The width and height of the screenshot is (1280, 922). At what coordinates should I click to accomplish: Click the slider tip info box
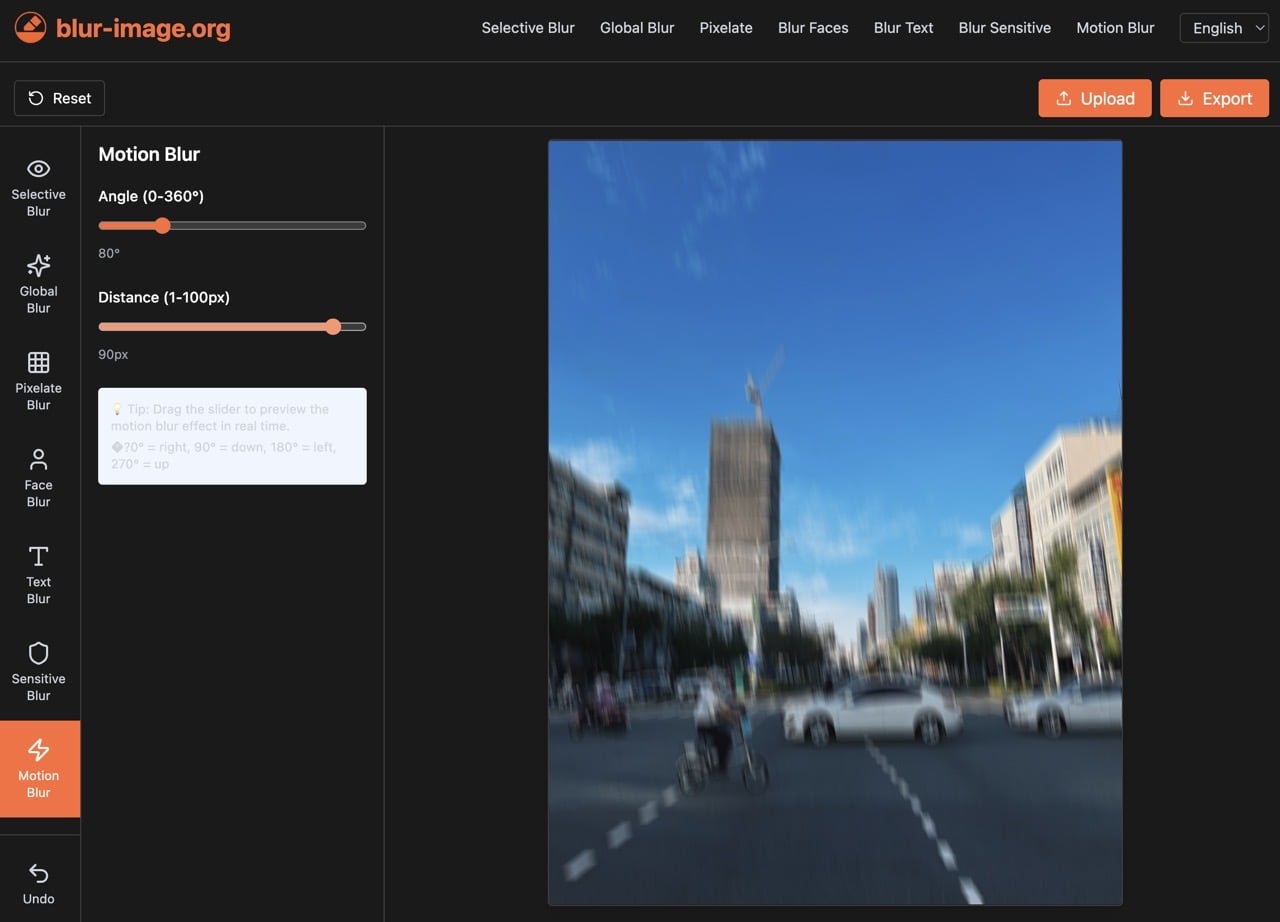[232, 436]
